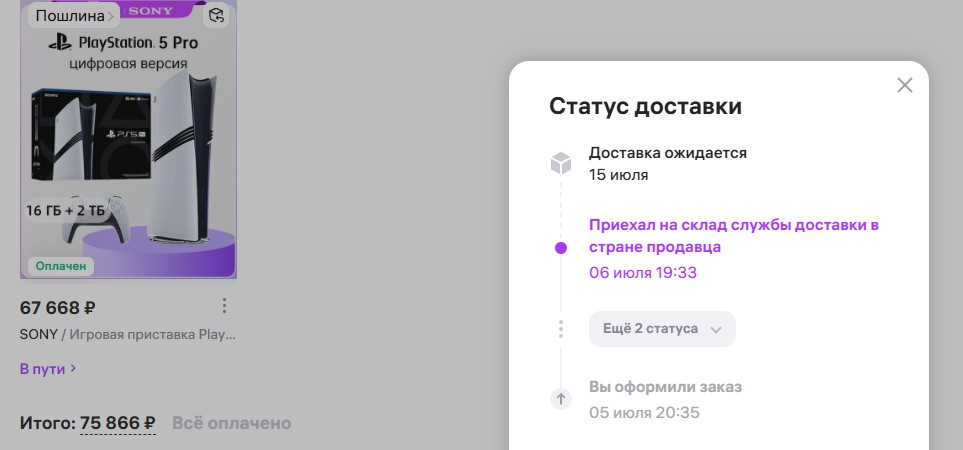Click the three-dot collapsed statuses marker

click(561, 329)
